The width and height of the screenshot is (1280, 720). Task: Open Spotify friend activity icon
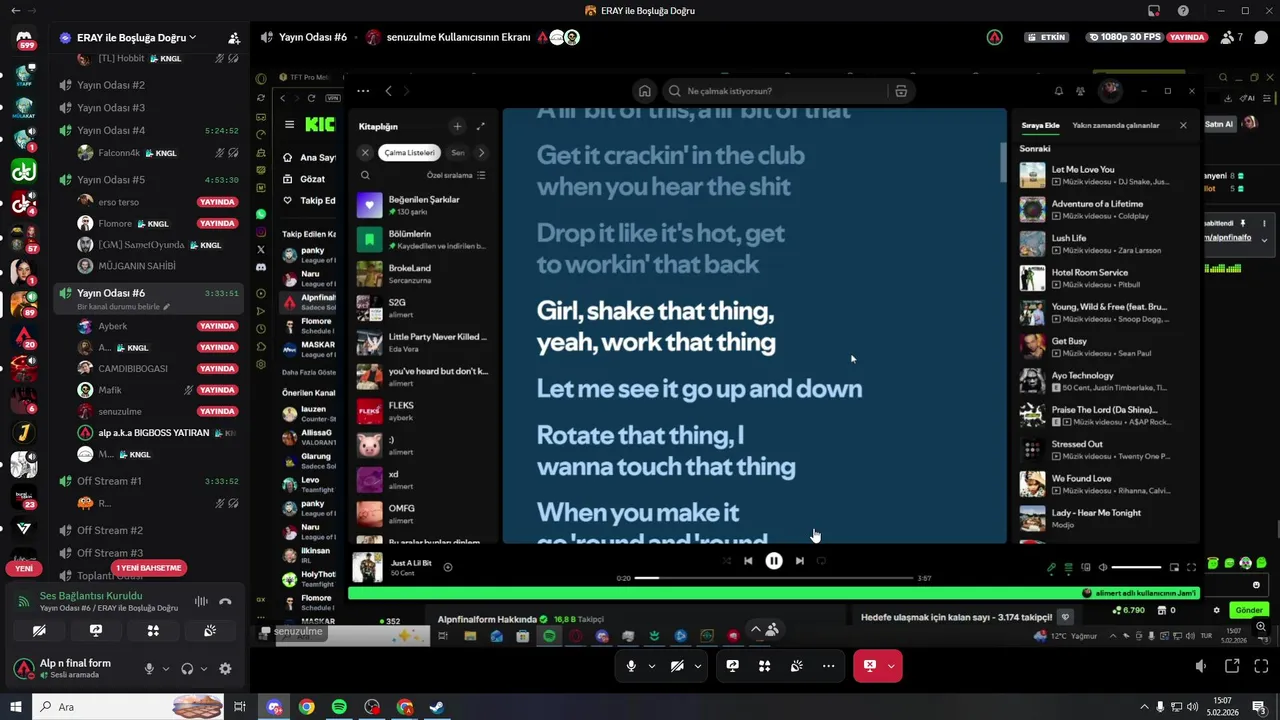(x=1080, y=91)
